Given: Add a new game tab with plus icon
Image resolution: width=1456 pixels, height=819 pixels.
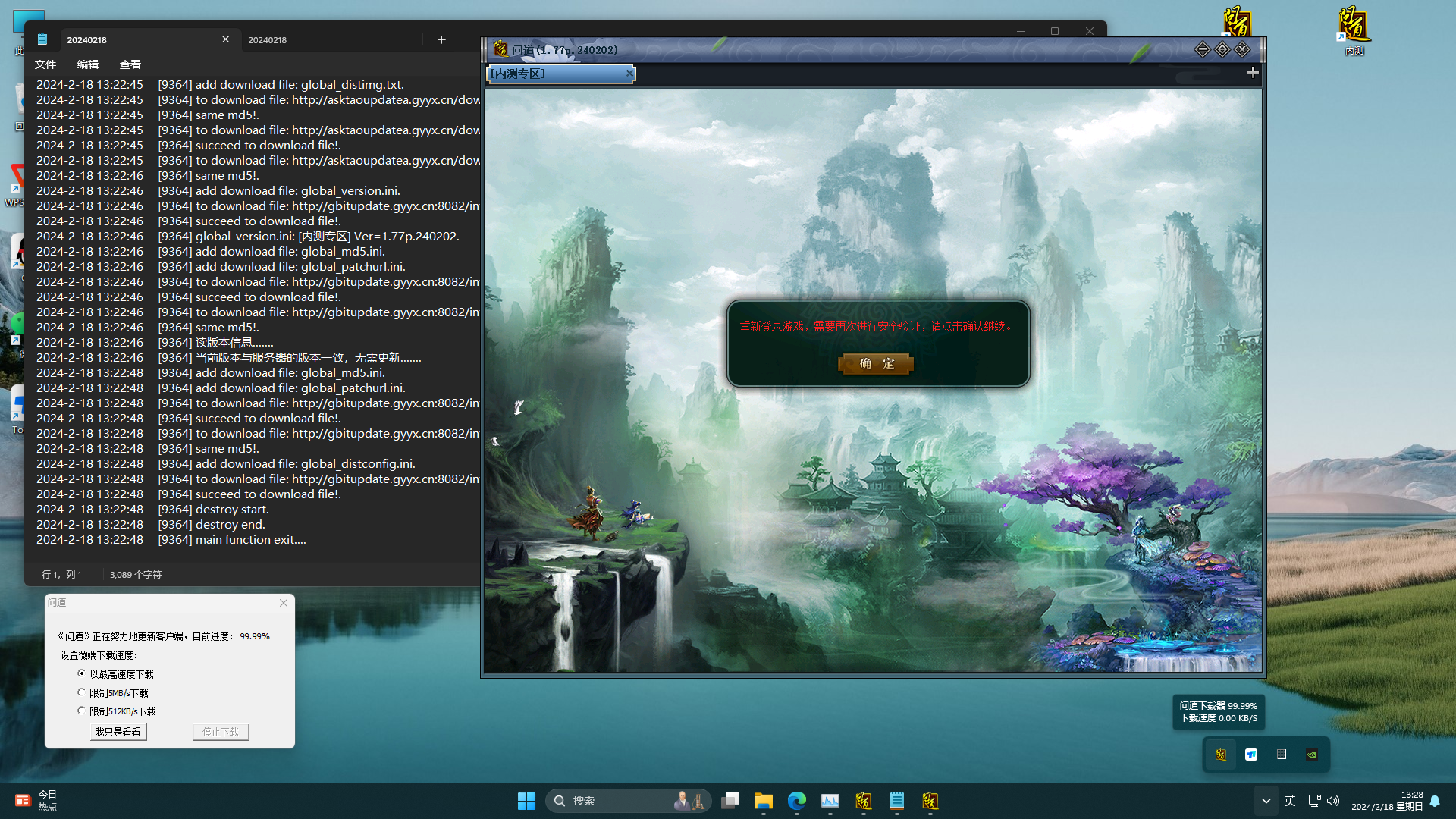Looking at the screenshot, I should click(1253, 72).
